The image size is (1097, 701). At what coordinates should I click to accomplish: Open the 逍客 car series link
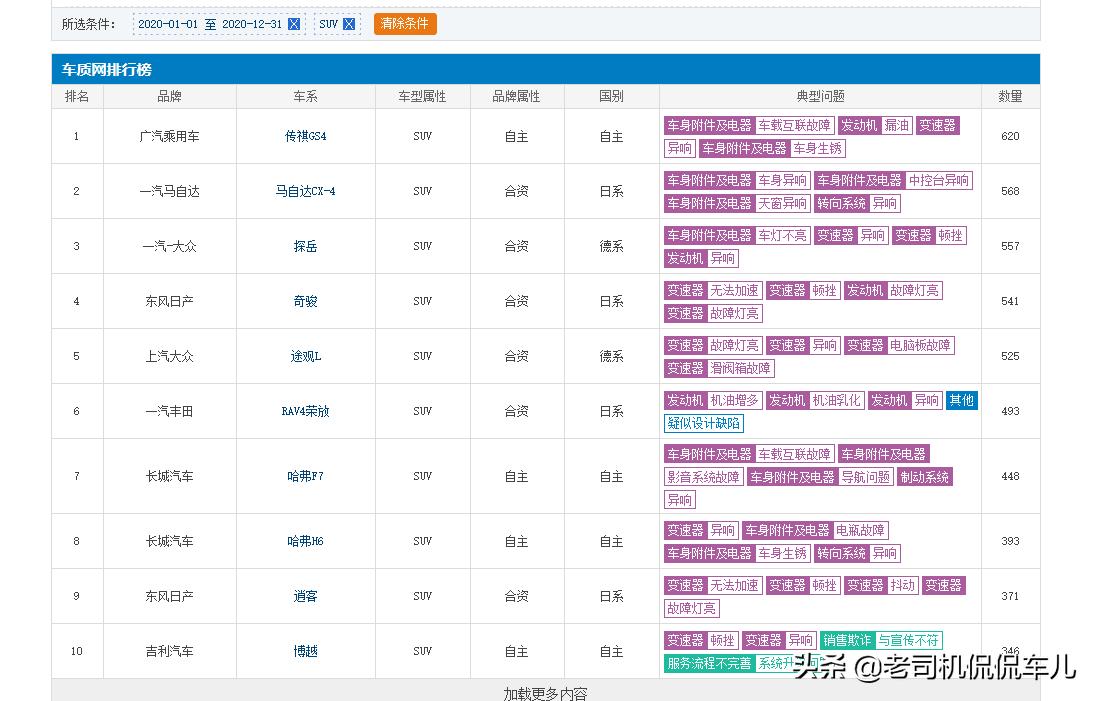[x=306, y=596]
